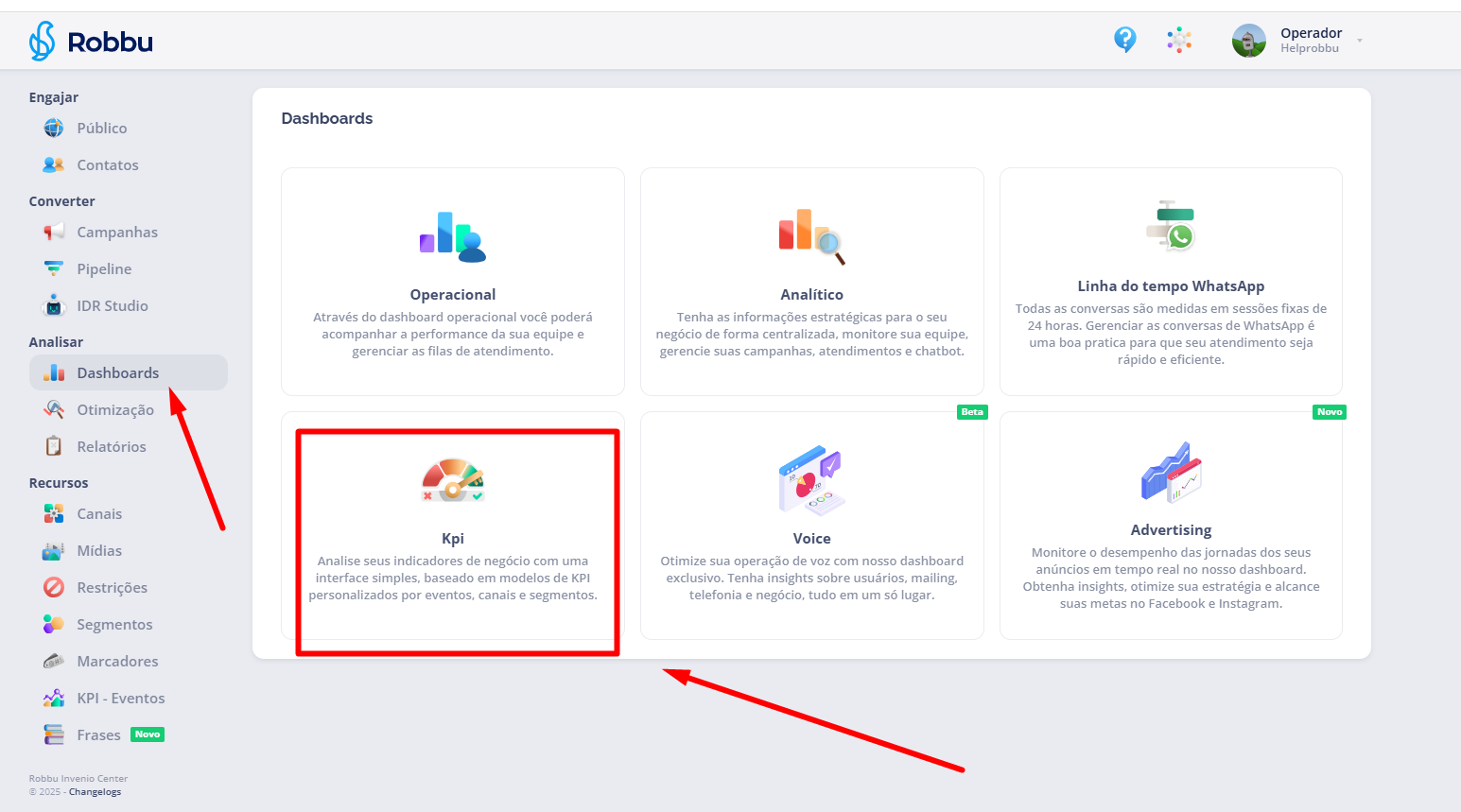The width and height of the screenshot is (1461, 812).
Task: Select the Otimização menu item
Action: pos(114,410)
